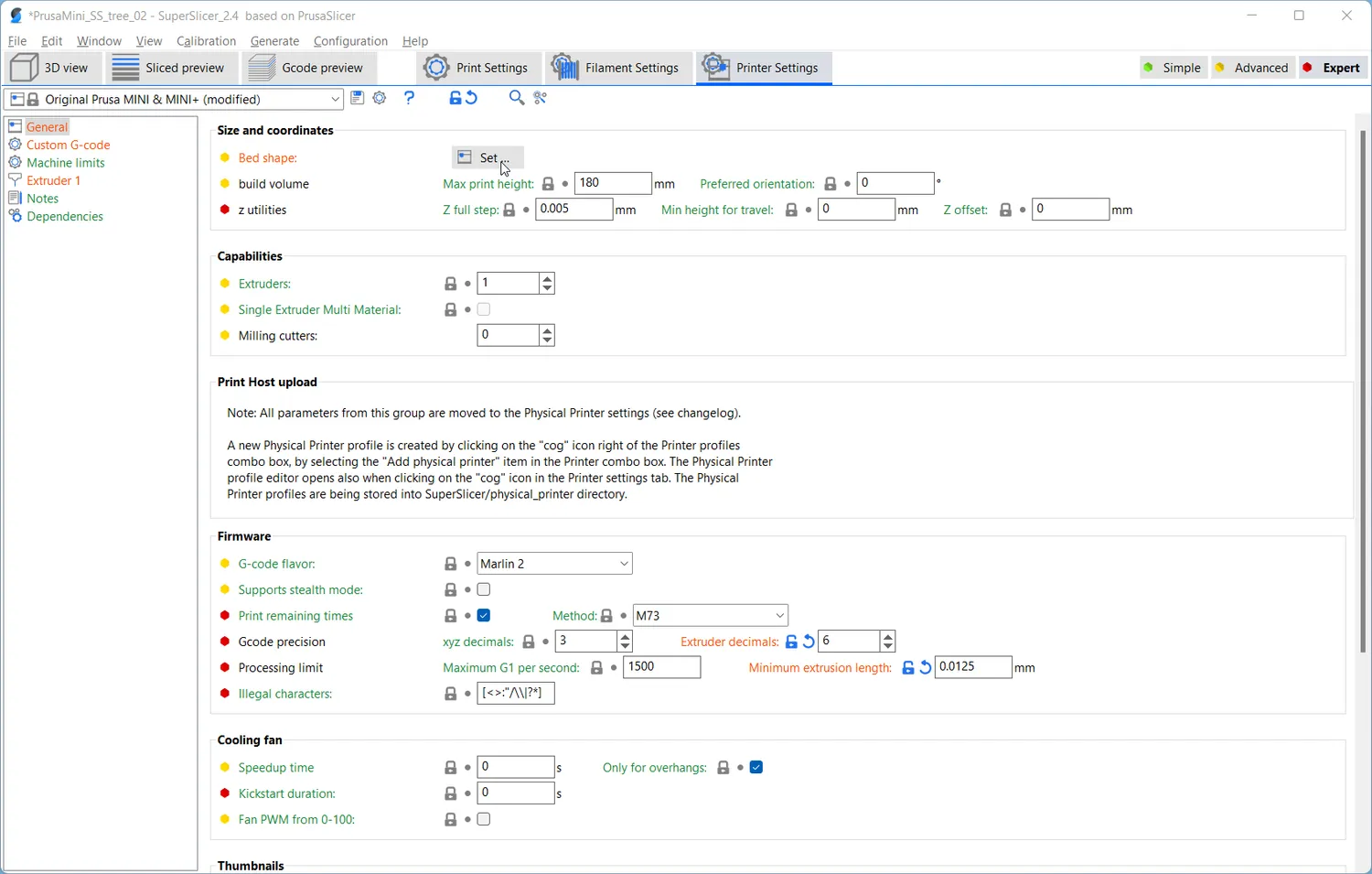
Task: Select Custom G-code in the sidebar
Action: click(69, 145)
